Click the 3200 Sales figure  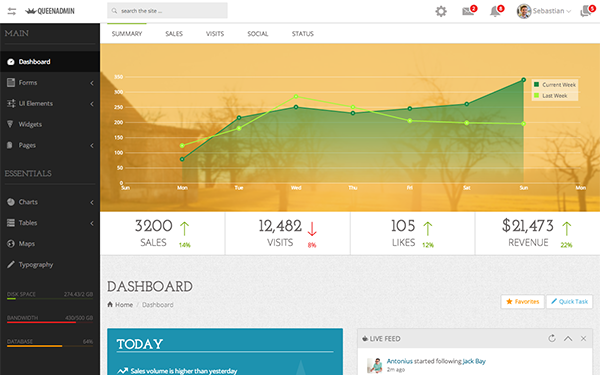pos(153,226)
